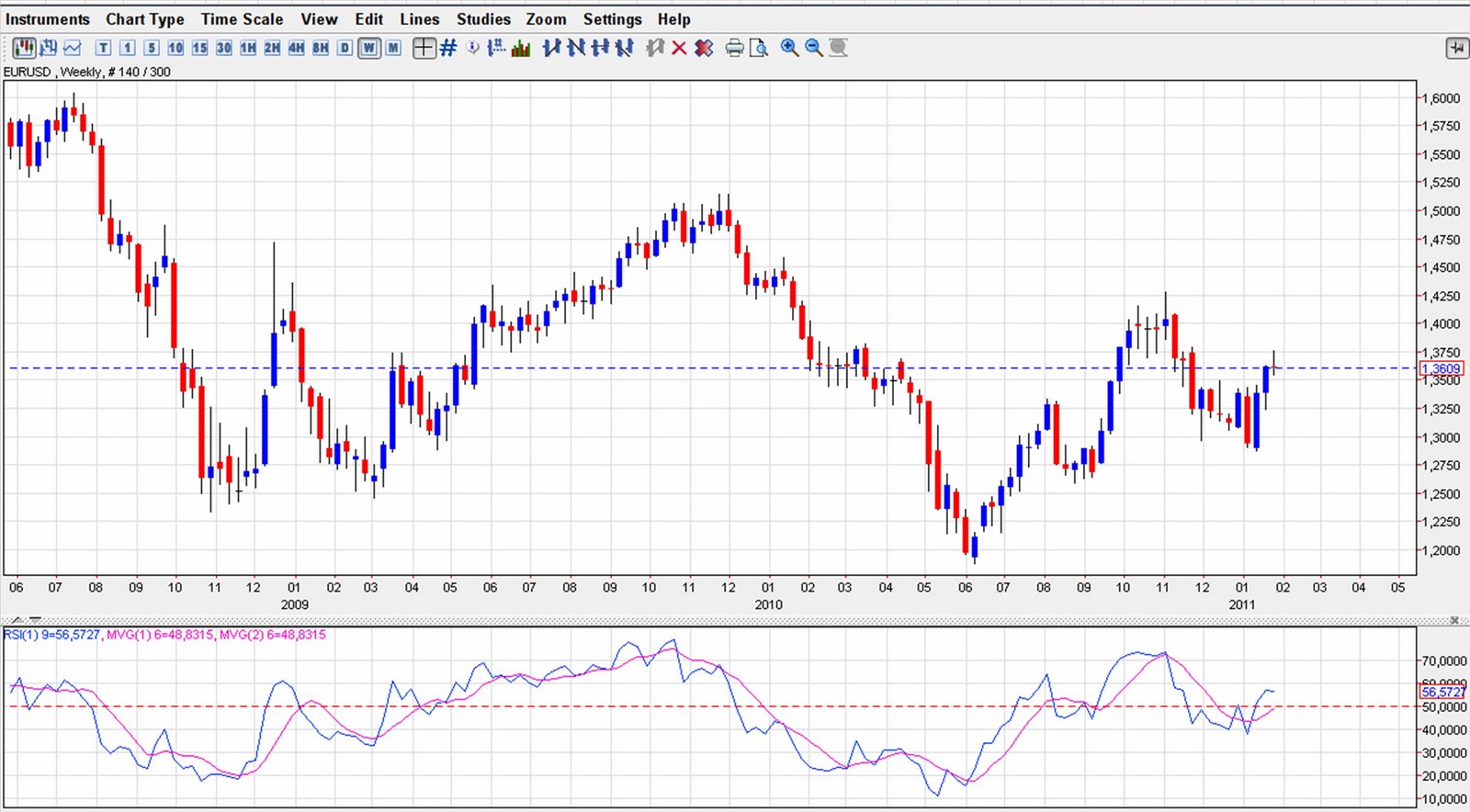
Task: Open the Studies menu
Action: click(483, 19)
